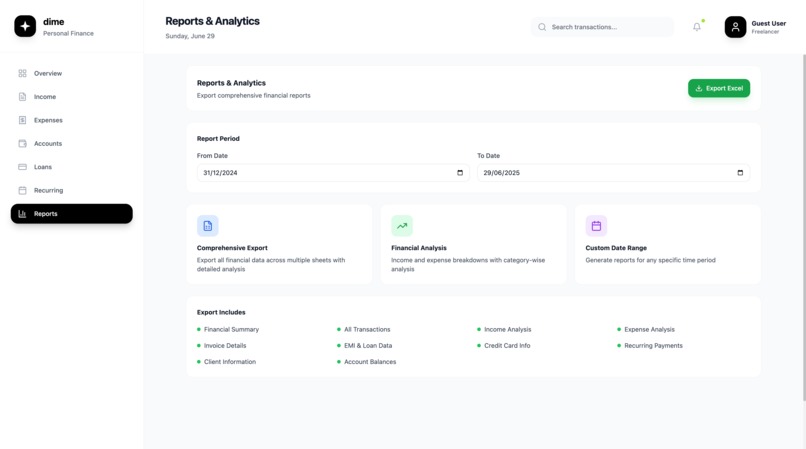Open Recurring payments page

71,190
